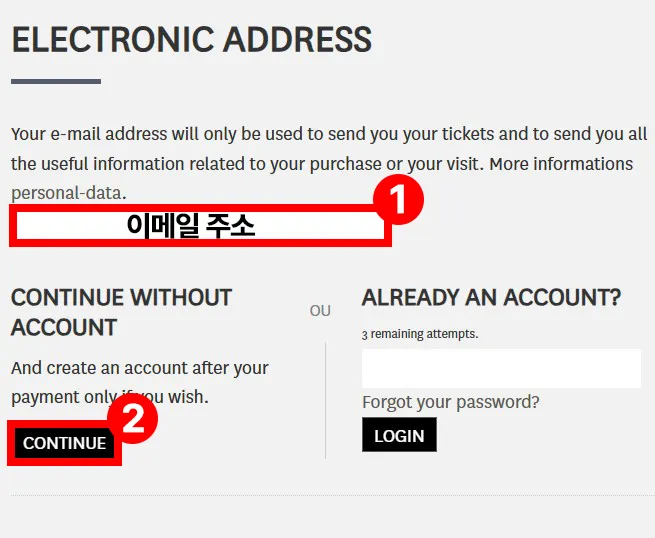This screenshot has width=655, height=538.
Task: Click the email address input field
Action: [x=200, y=227]
